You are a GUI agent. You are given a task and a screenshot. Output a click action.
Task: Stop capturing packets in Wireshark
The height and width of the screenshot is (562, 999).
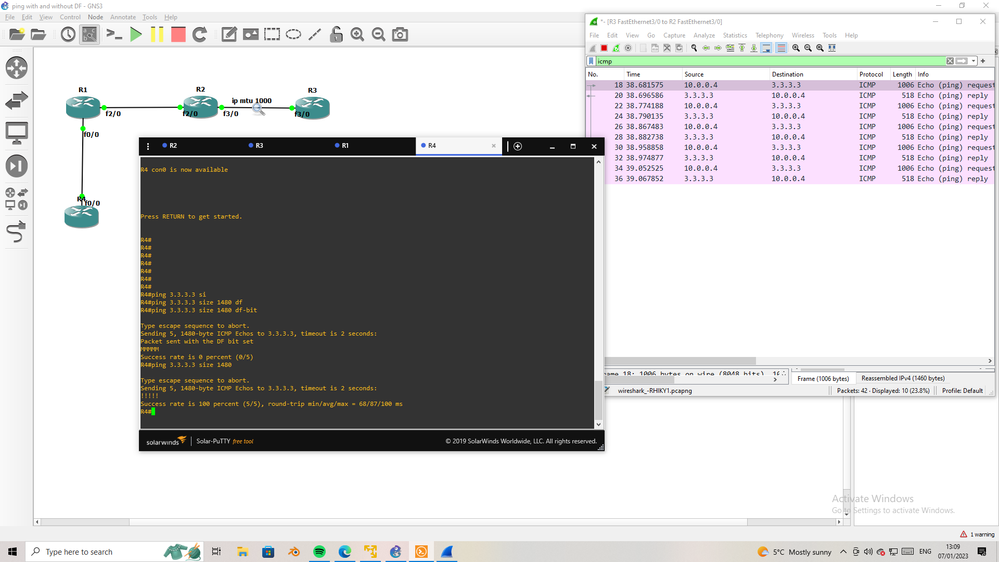[x=604, y=48]
